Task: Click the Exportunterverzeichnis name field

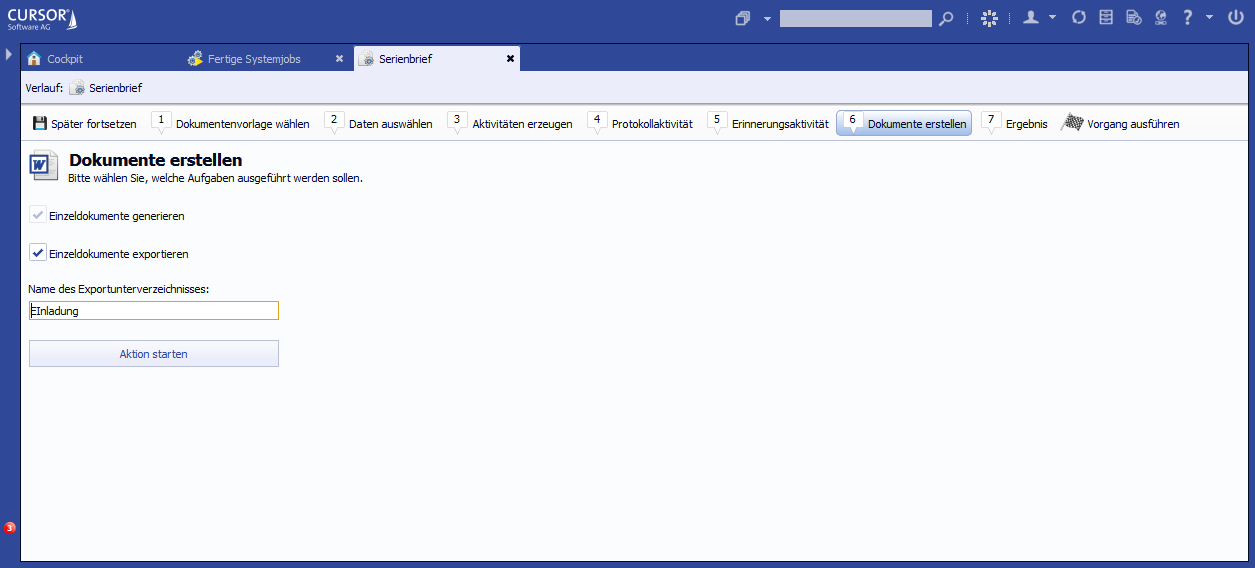Action: pyautogui.click(x=154, y=311)
